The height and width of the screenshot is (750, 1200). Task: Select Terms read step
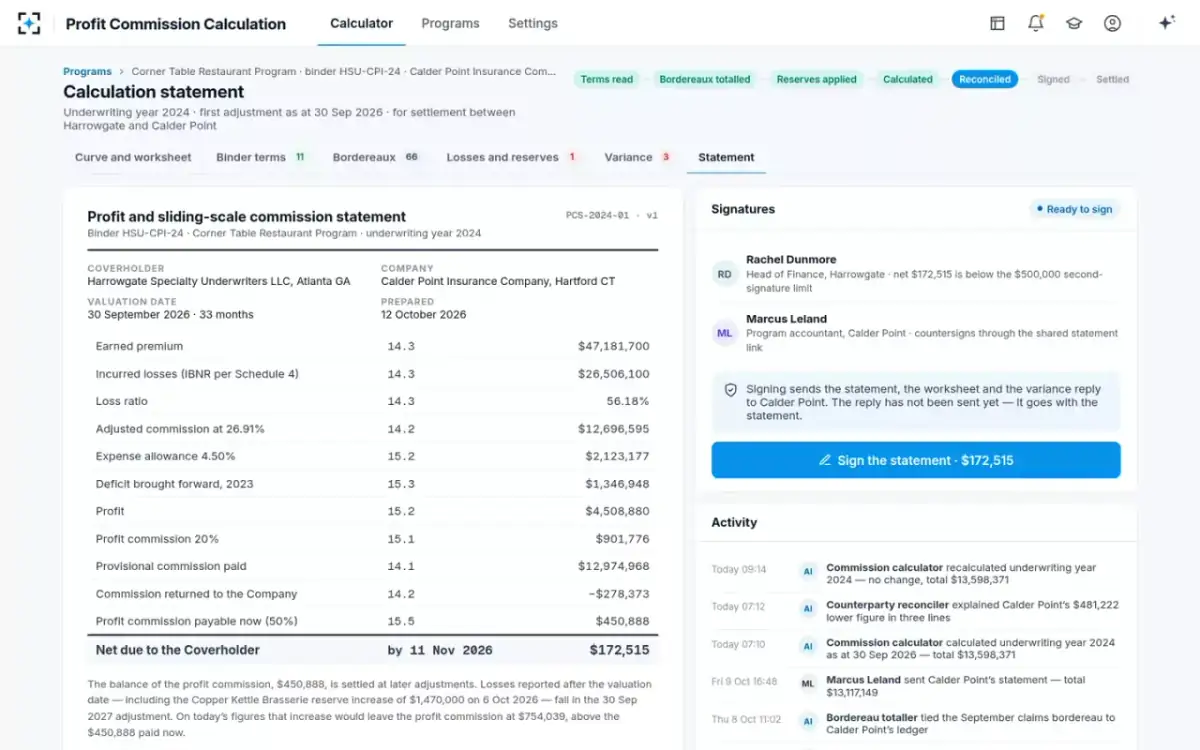click(x=607, y=79)
